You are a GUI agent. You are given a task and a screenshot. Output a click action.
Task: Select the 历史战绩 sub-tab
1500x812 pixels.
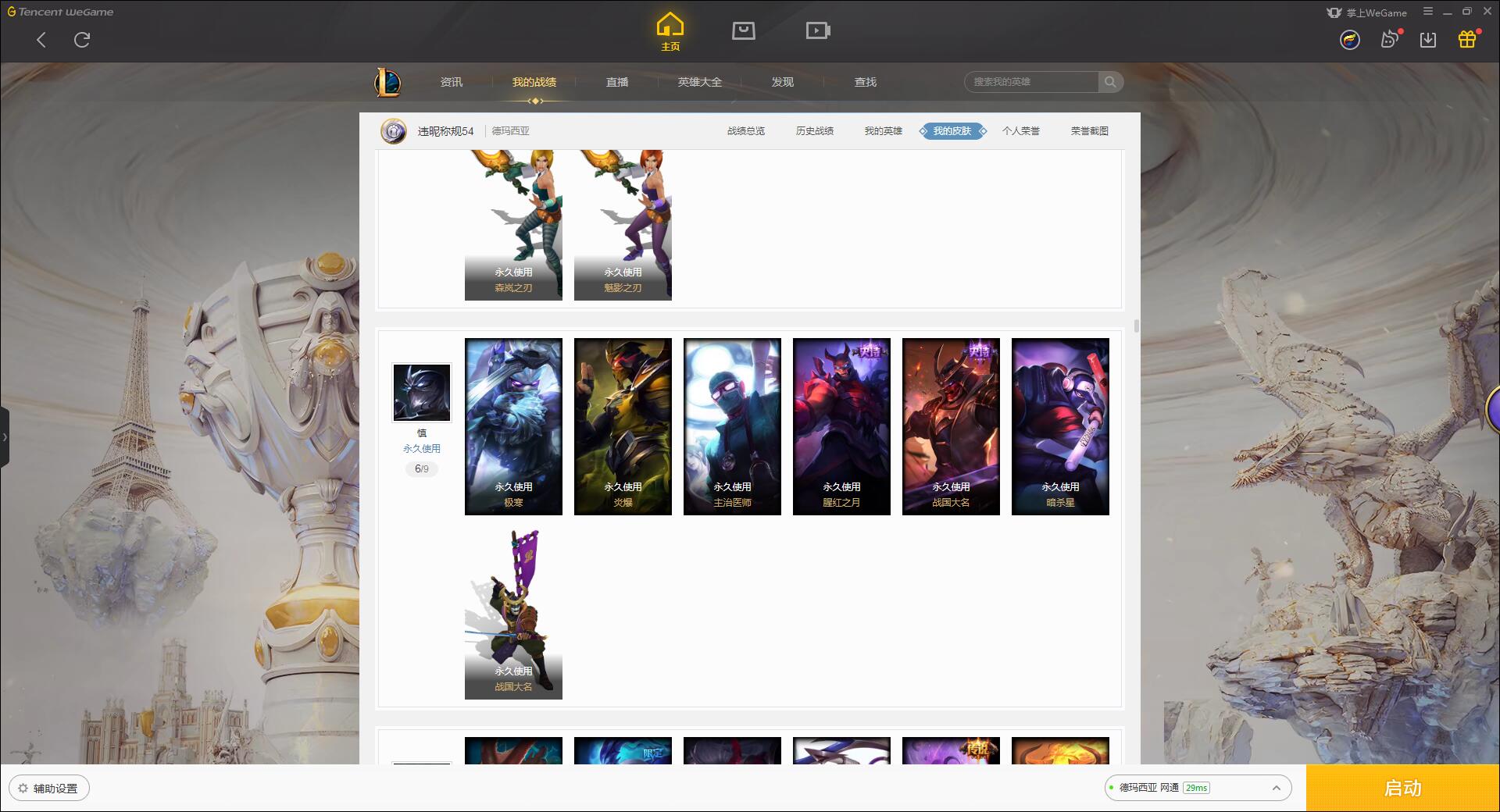pos(815,131)
